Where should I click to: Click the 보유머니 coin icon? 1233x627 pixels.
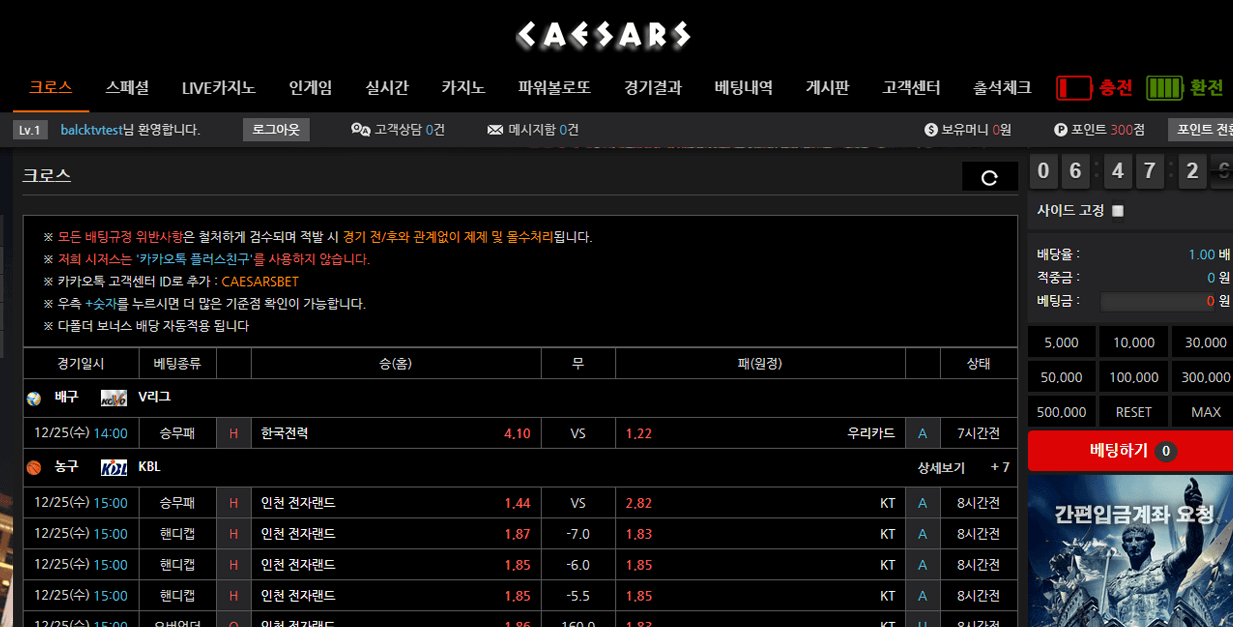[931, 130]
